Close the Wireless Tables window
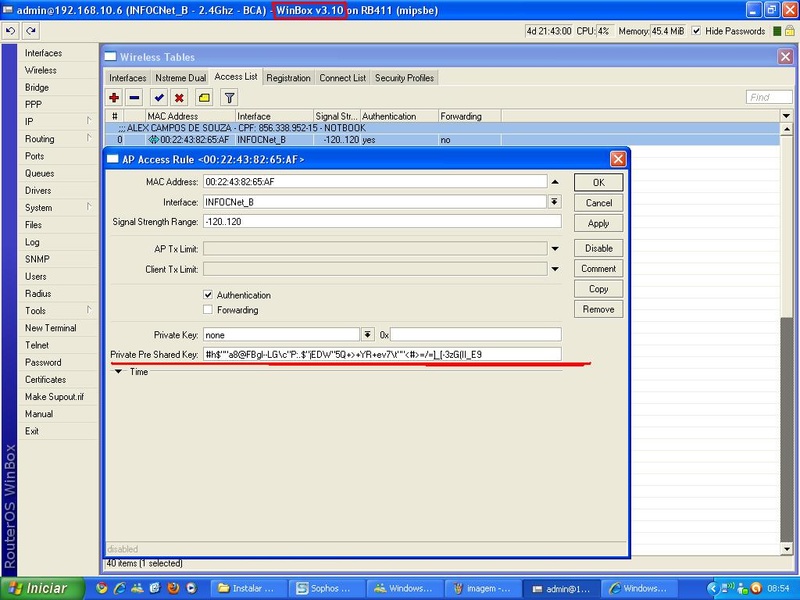Image resolution: width=800 pixels, height=600 pixels. pos(785,57)
